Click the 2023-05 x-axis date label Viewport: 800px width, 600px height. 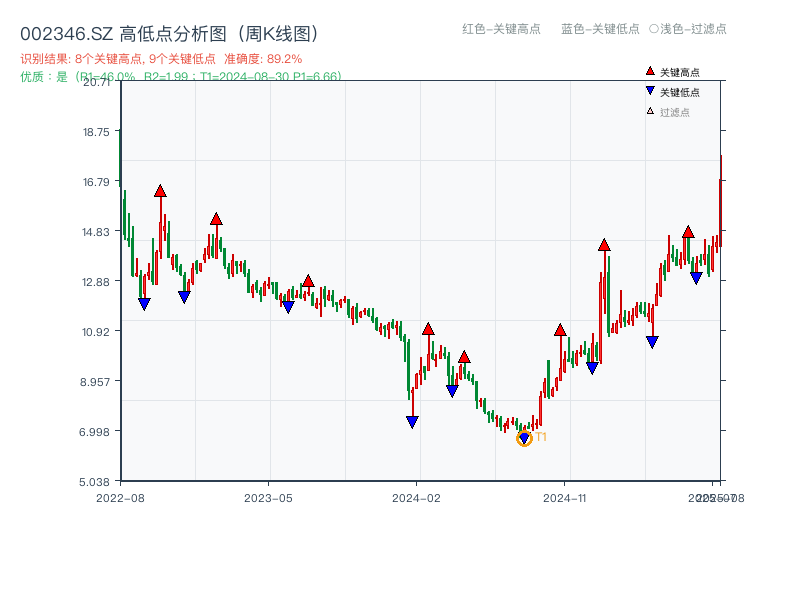(268, 497)
